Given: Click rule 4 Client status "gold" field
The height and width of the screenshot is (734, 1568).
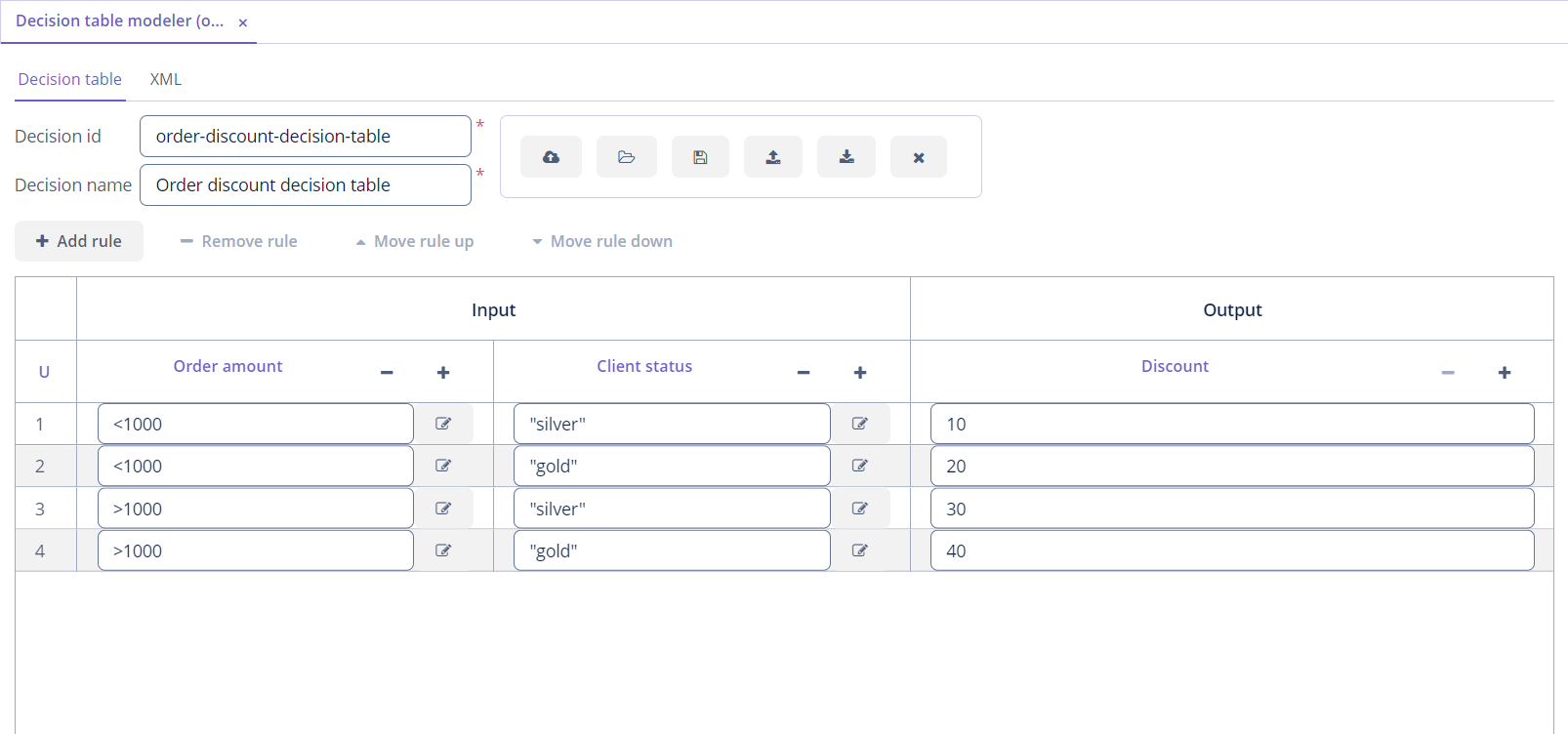Looking at the screenshot, I should tap(672, 550).
